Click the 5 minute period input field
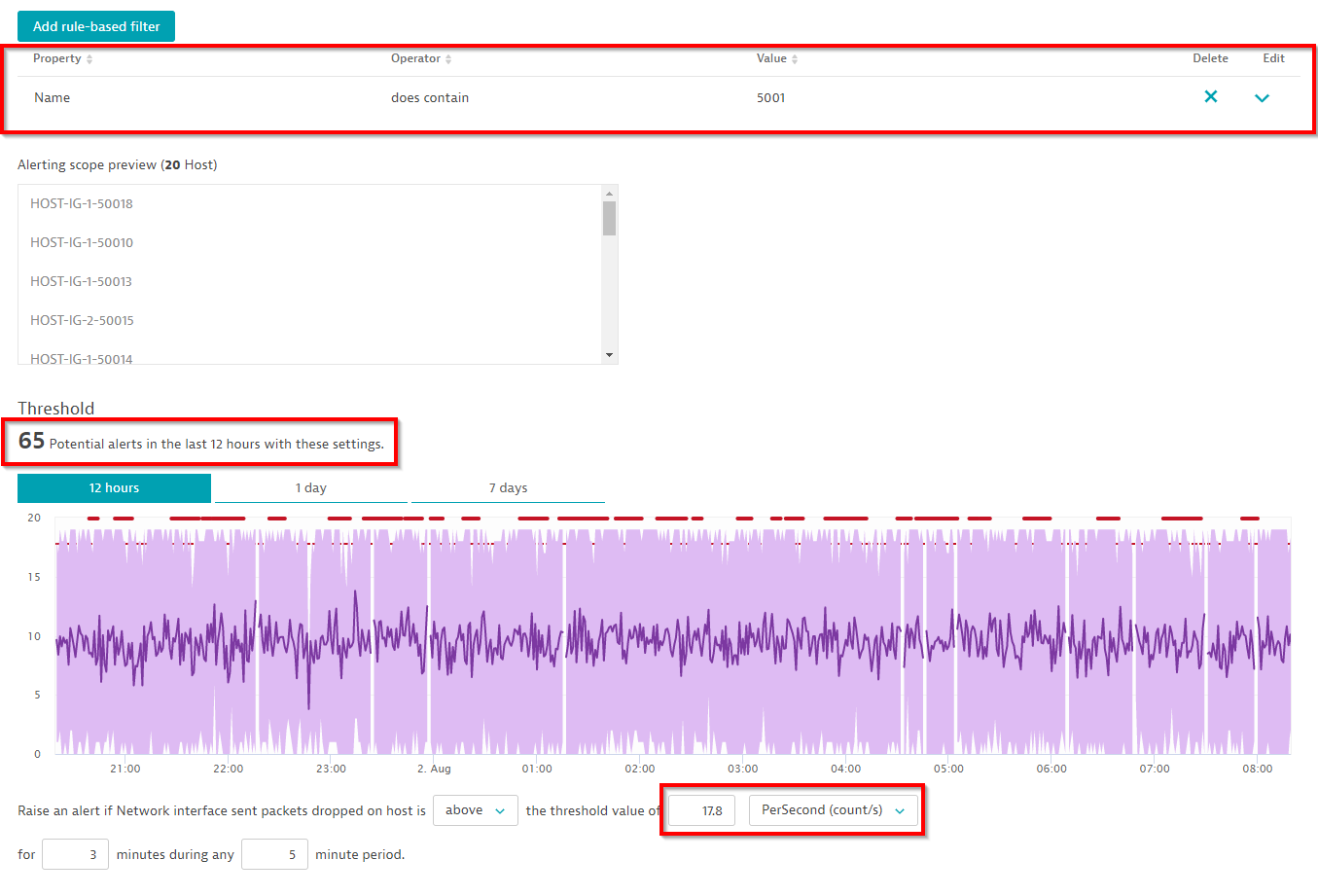Viewport: 1318px width, 896px height. click(x=274, y=854)
